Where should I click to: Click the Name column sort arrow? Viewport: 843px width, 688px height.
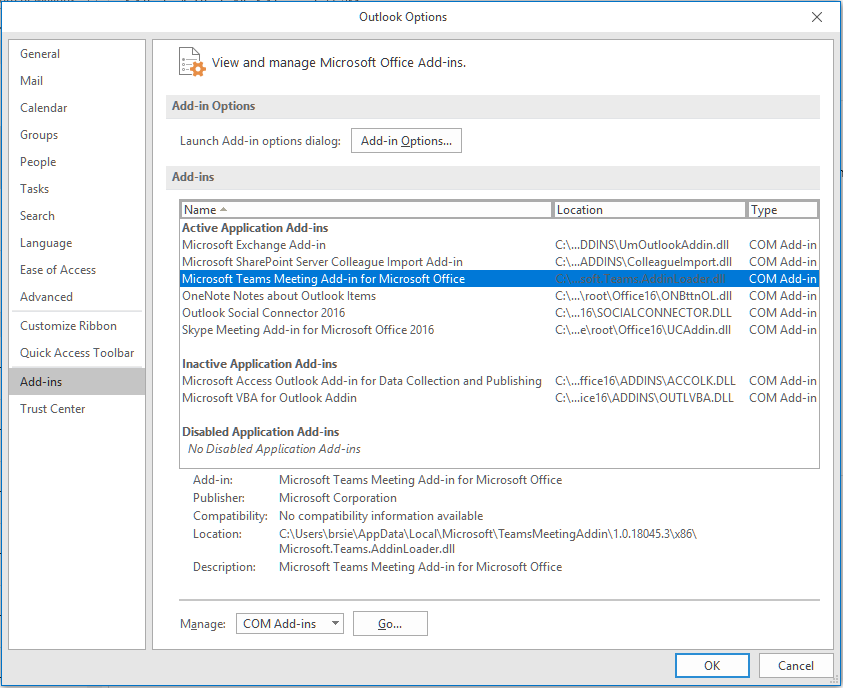(224, 209)
